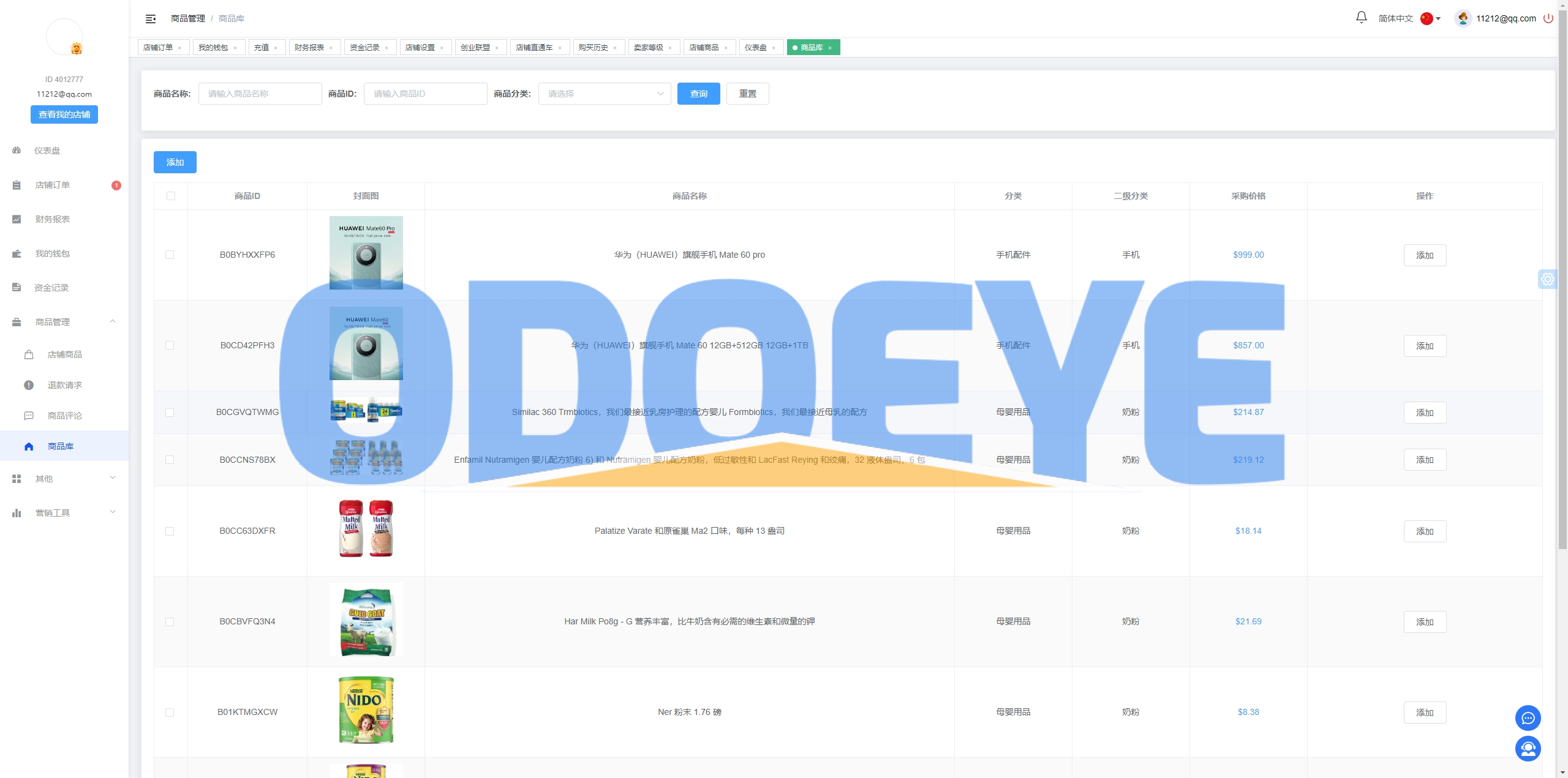Screen dimensions: 1568x778
Task: Open the settings gear on right edge
Action: 1548,279
